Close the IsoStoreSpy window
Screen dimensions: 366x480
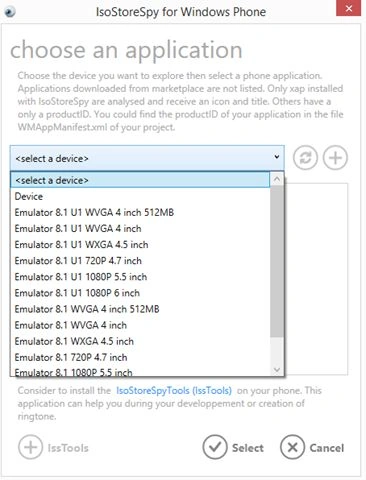point(348,8)
